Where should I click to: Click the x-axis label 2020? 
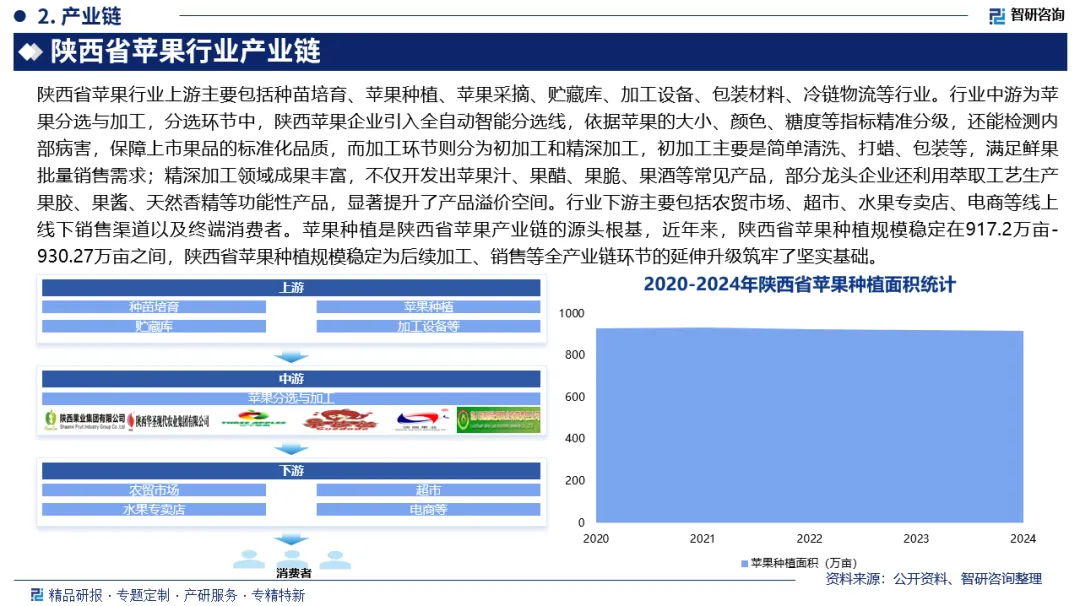coord(596,539)
